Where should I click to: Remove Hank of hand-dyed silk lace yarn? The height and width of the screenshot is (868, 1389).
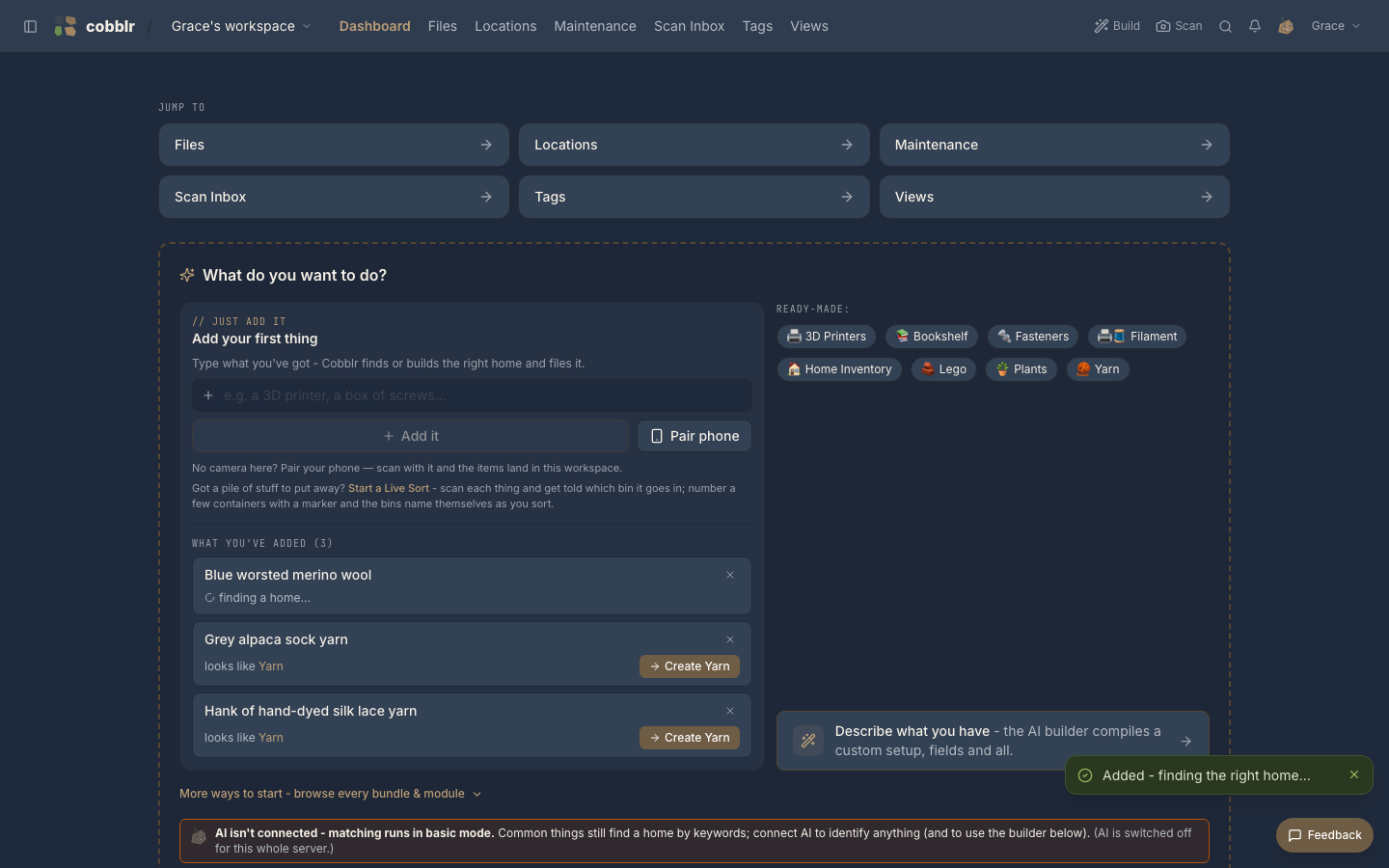coord(730,711)
